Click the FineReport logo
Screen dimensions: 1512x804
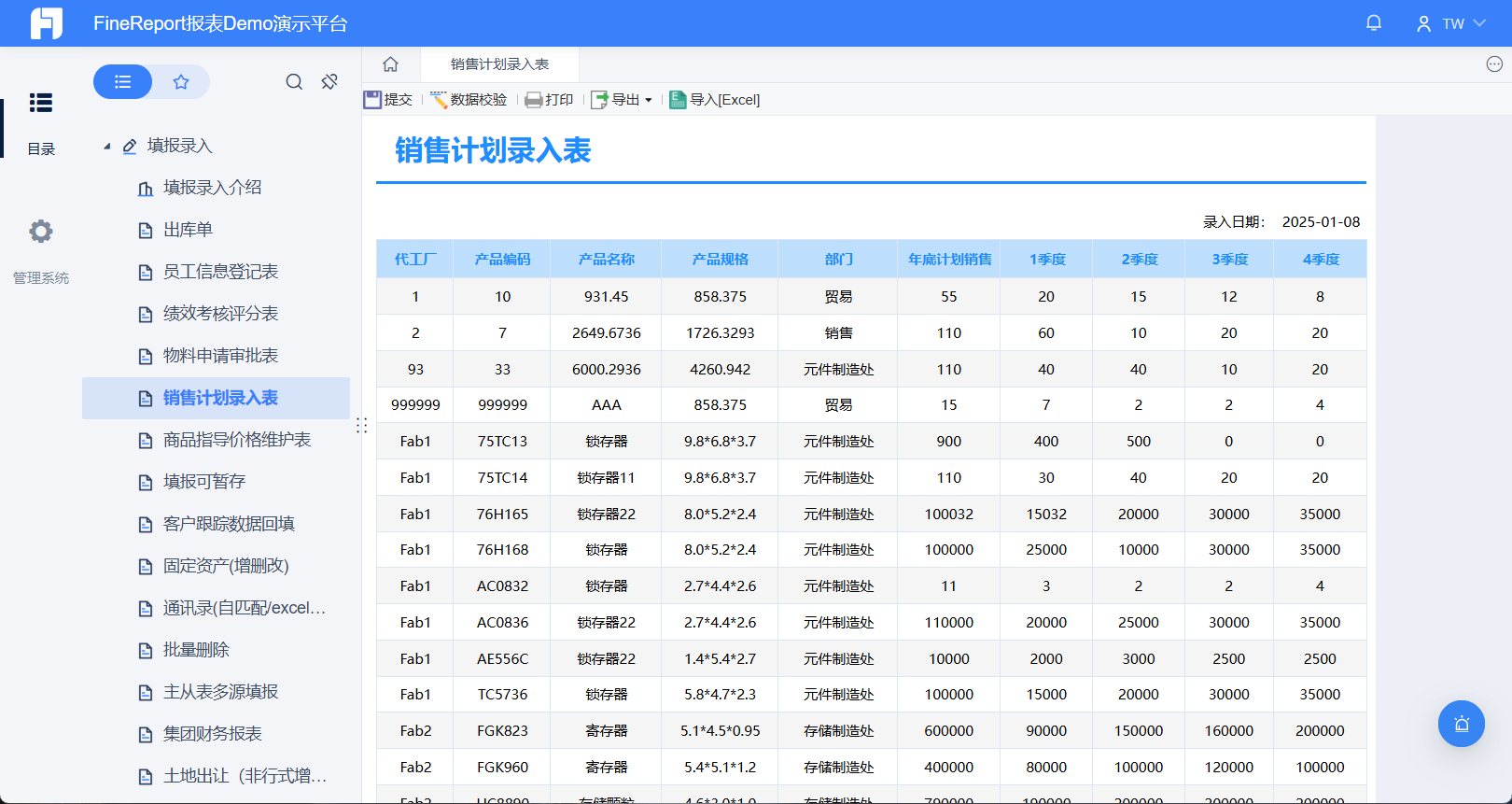(47, 23)
